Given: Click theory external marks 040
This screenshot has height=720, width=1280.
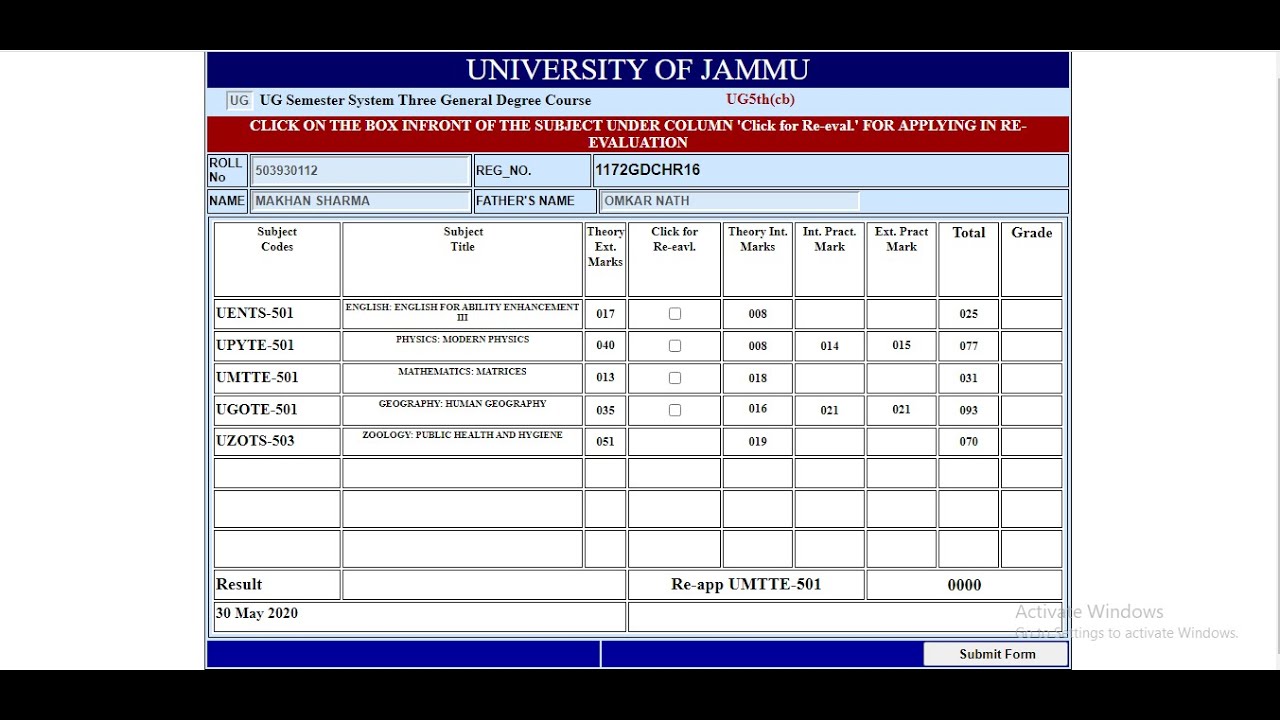Looking at the screenshot, I should coord(605,346).
